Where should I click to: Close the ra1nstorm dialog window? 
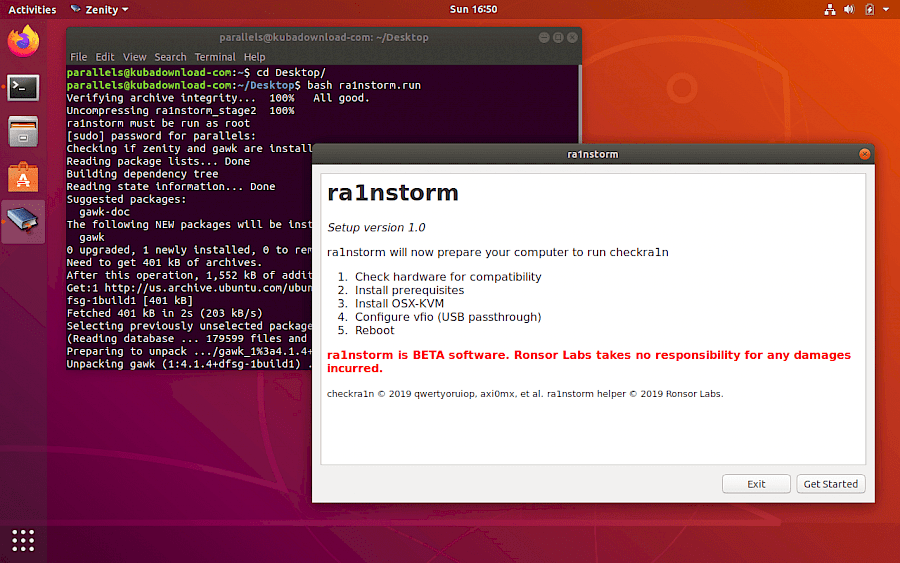click(864, 154)
